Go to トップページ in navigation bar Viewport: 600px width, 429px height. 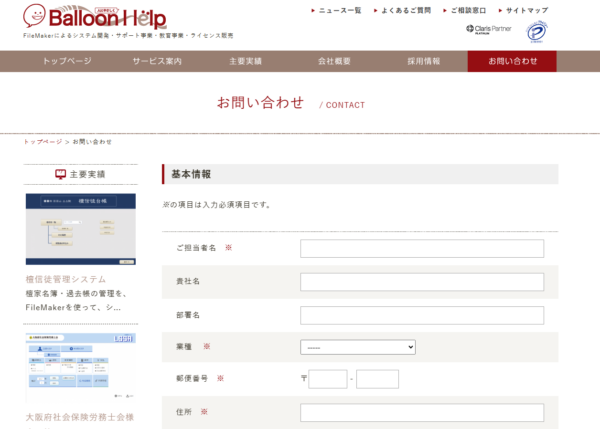[x=67, y=61]
